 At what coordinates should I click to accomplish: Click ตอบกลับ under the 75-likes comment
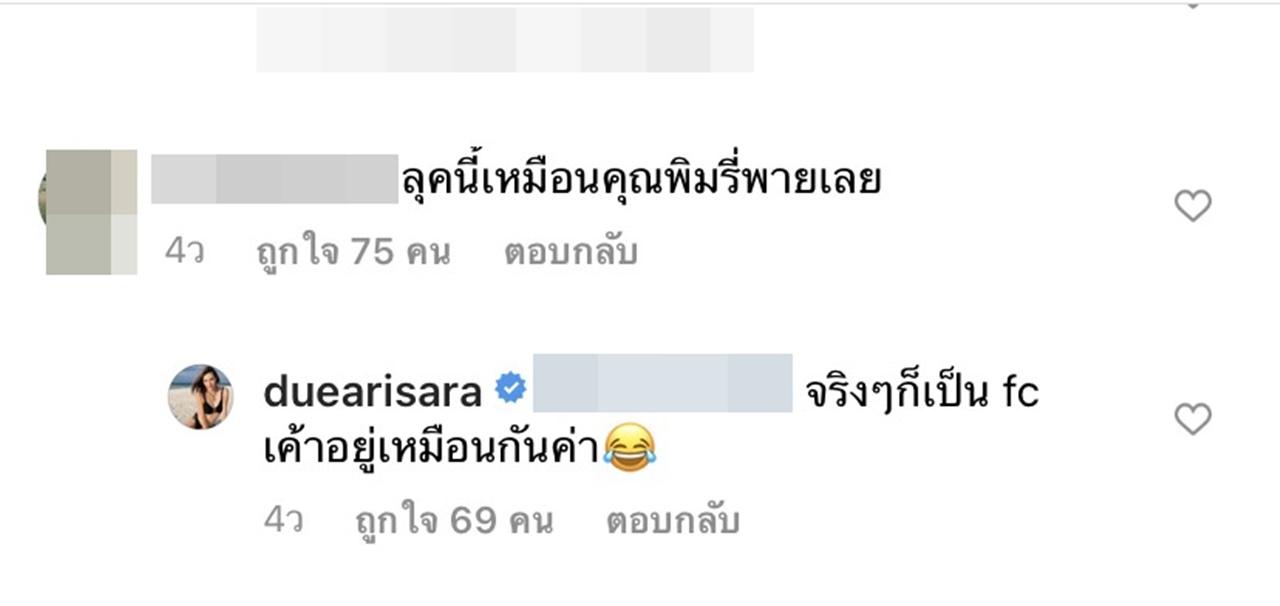point(570,253)
